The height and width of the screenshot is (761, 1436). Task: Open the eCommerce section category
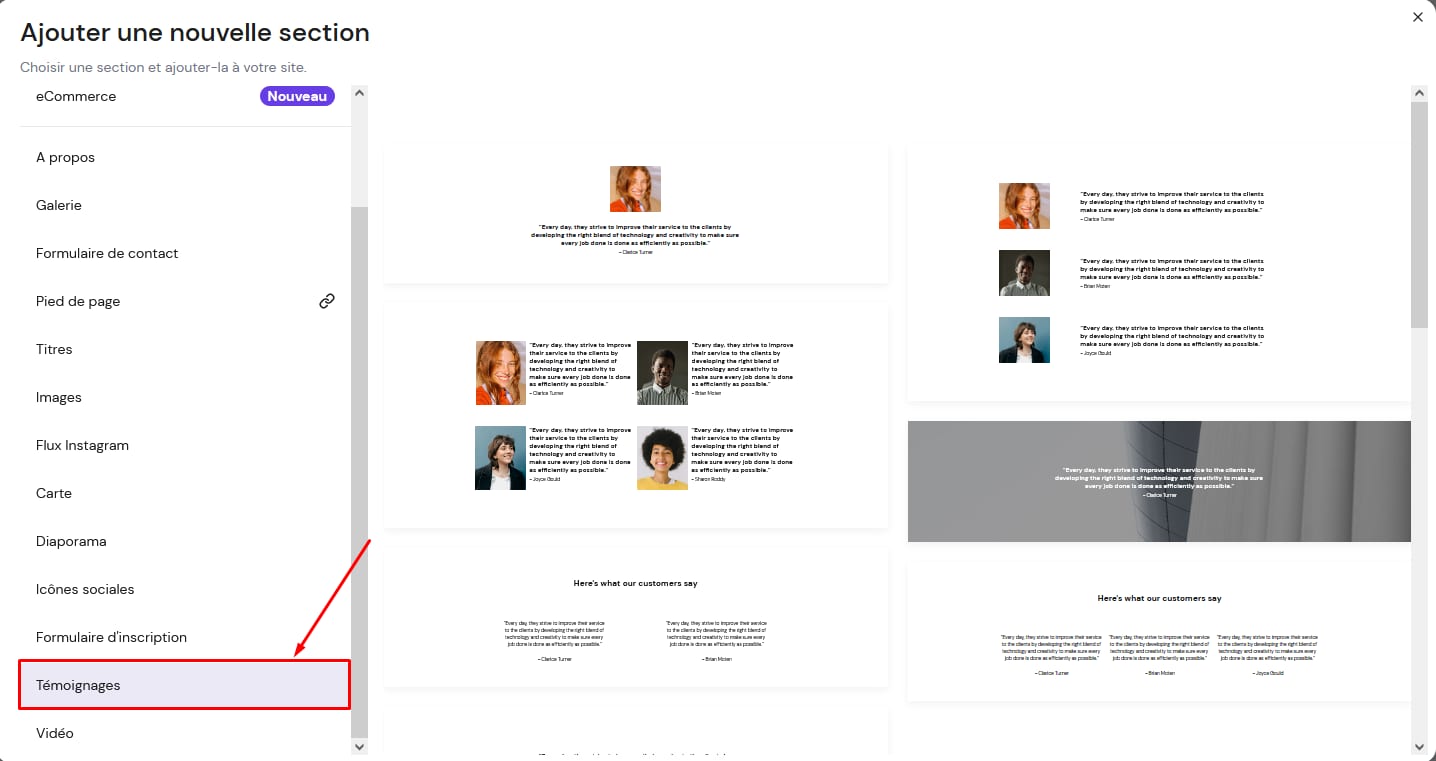pyautogui.click(x=76, y=96)
